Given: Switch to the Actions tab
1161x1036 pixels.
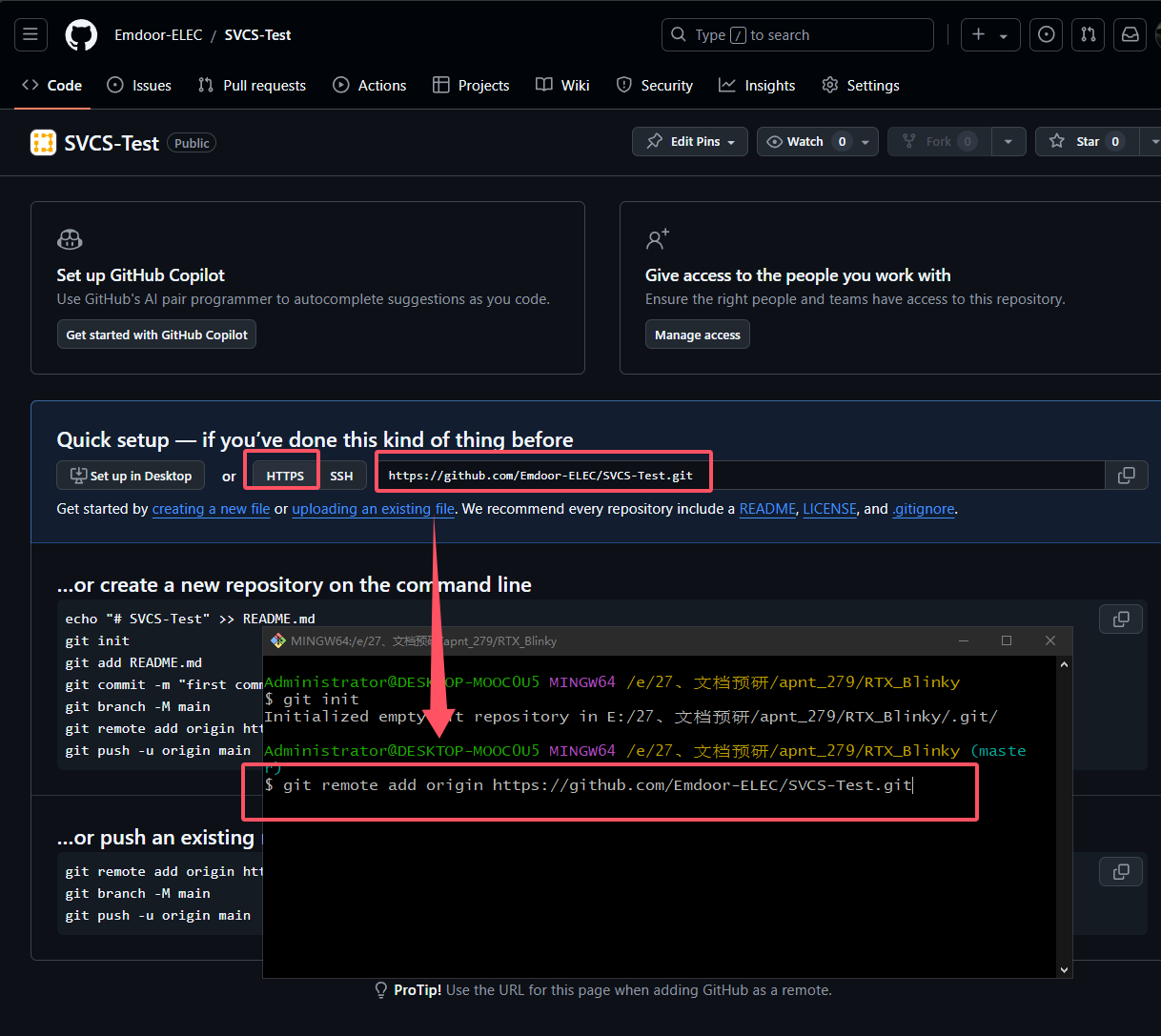Looking at the screenshot, I should 370,86.
